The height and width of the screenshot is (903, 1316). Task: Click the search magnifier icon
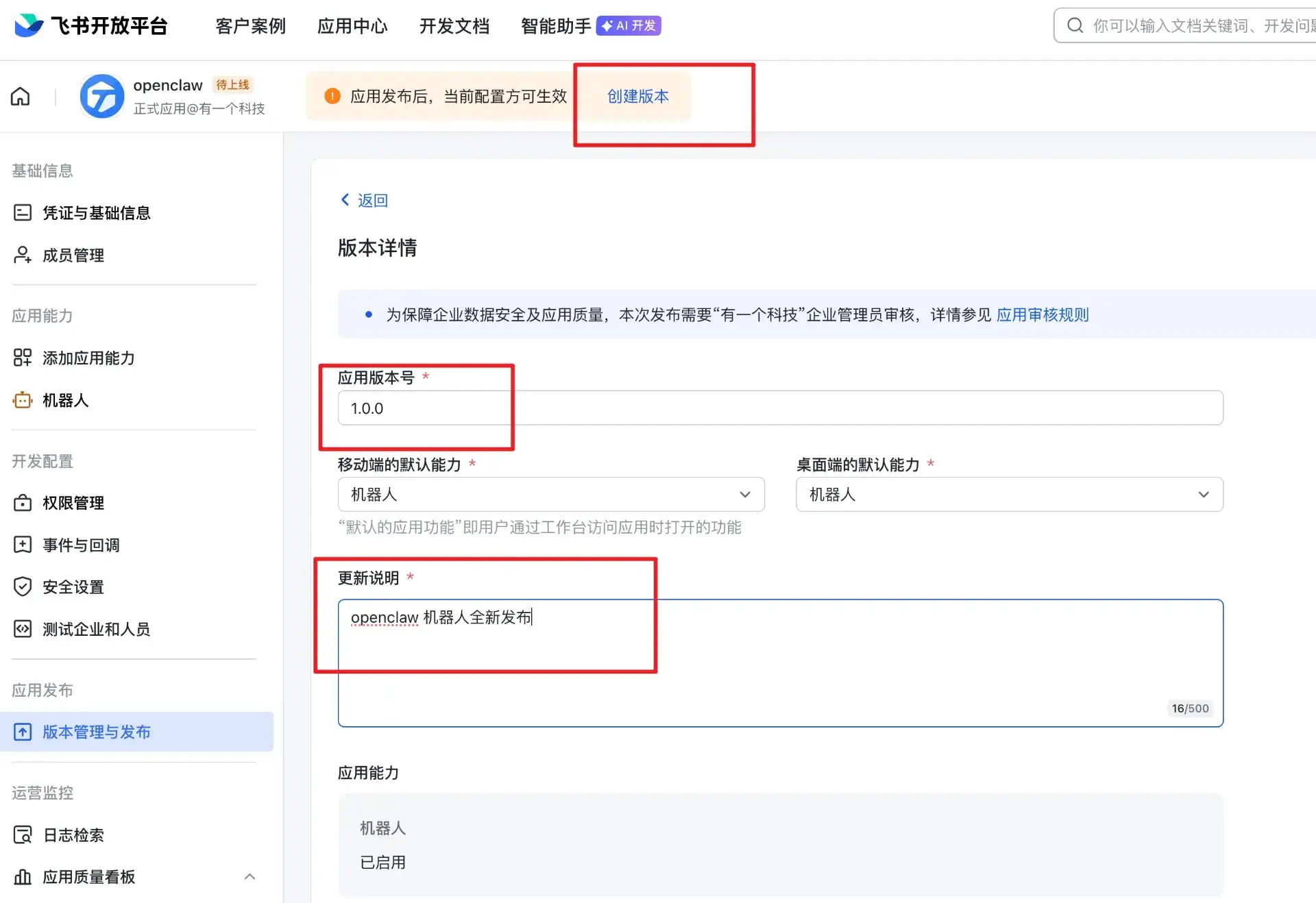(x=1075, y=25)
